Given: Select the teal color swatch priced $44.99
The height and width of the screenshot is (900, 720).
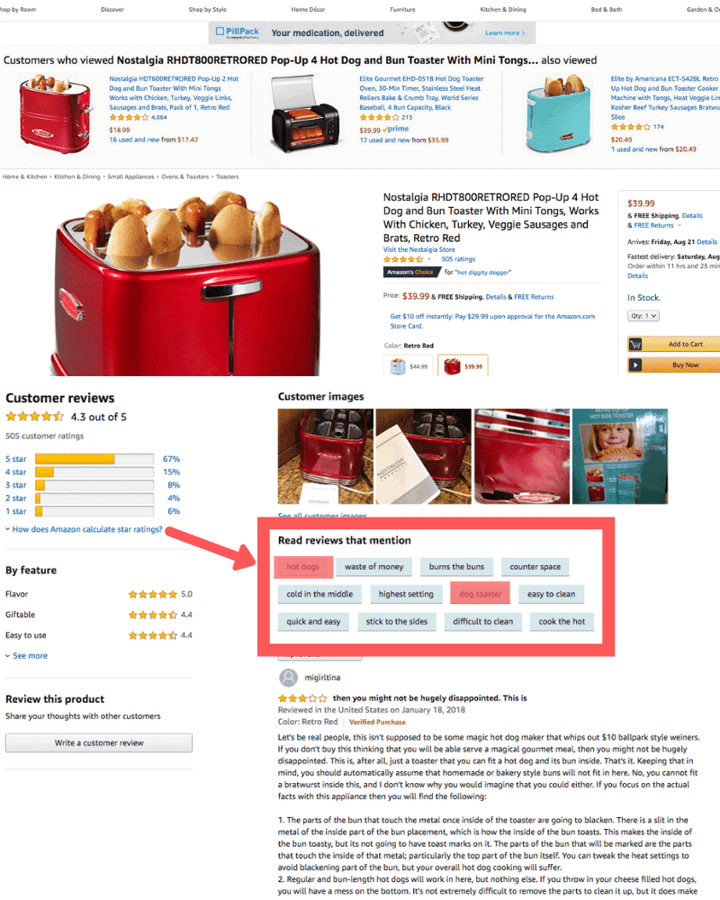Looking at the screenshot, I should tap(409, 366).
